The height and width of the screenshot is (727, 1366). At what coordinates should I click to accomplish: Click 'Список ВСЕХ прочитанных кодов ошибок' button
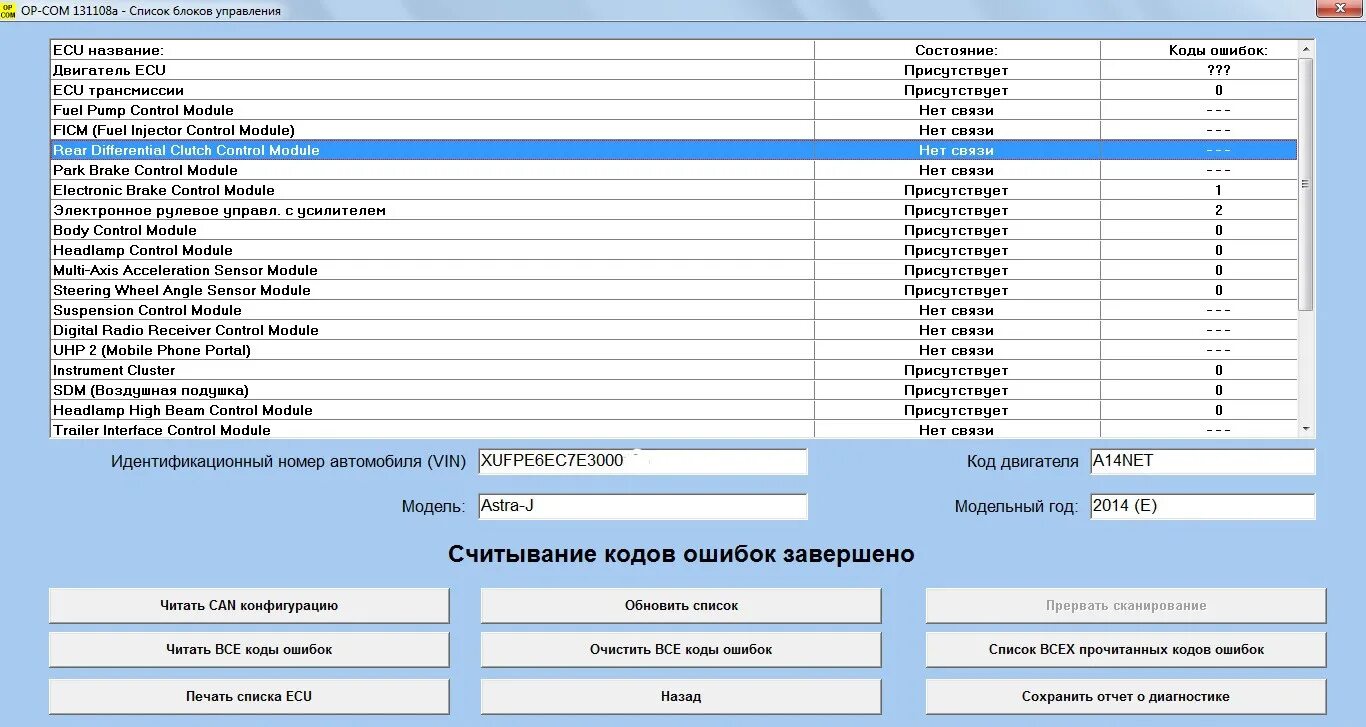click(x=1126, y=649)
